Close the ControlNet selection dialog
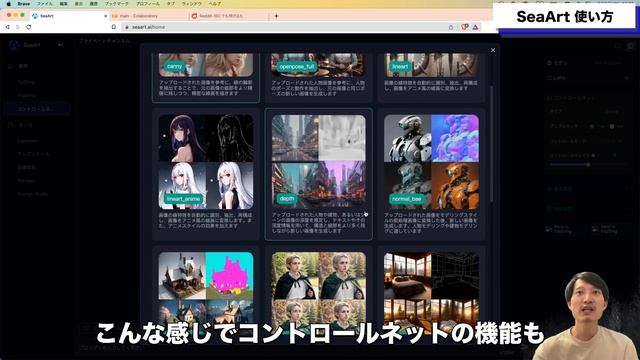 [x=493, y=50]
